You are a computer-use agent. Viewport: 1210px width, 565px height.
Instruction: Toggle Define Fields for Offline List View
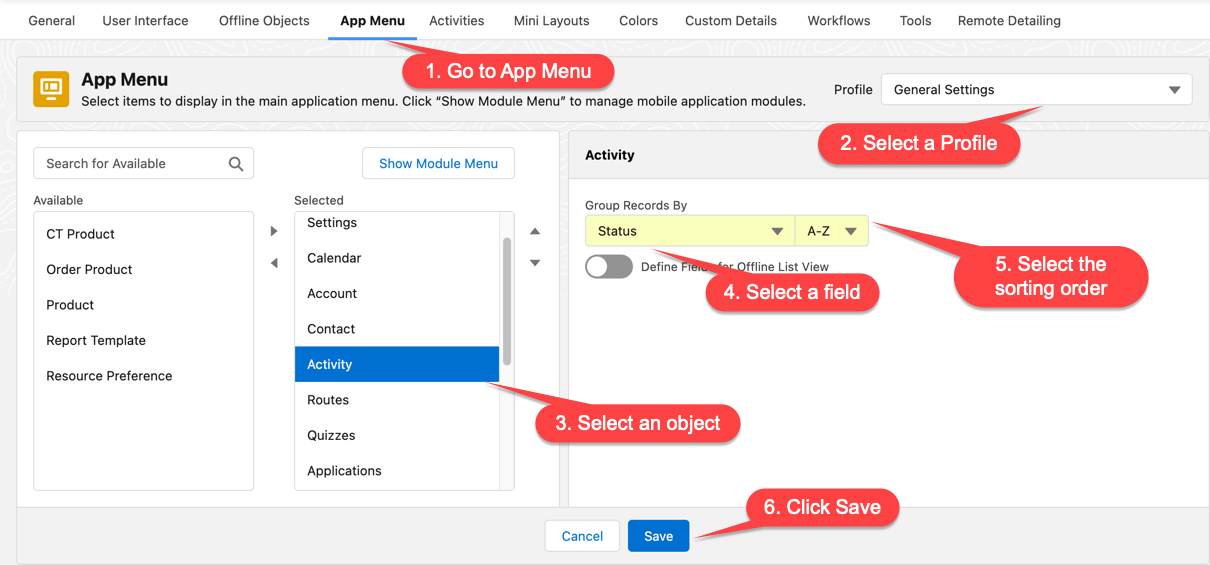pos(609,266)
